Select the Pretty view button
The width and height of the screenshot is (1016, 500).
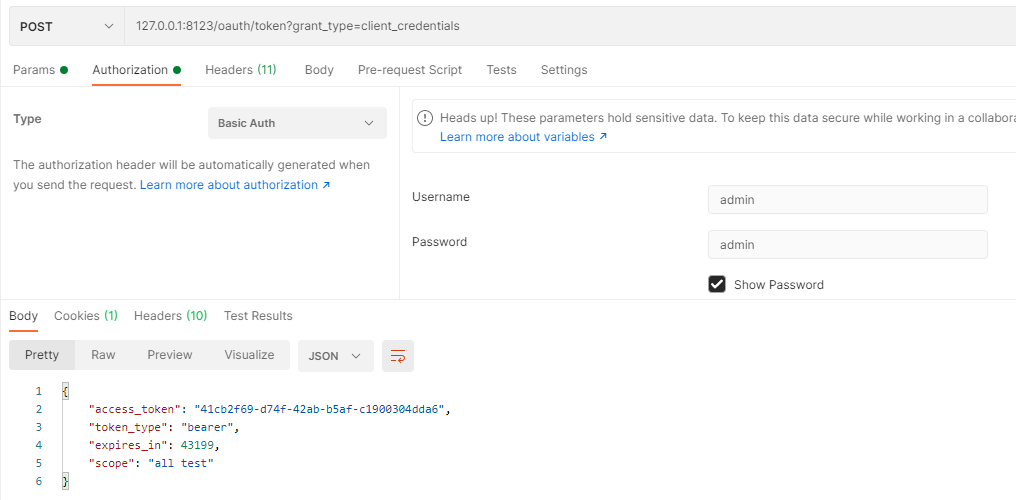pos(42,355)
